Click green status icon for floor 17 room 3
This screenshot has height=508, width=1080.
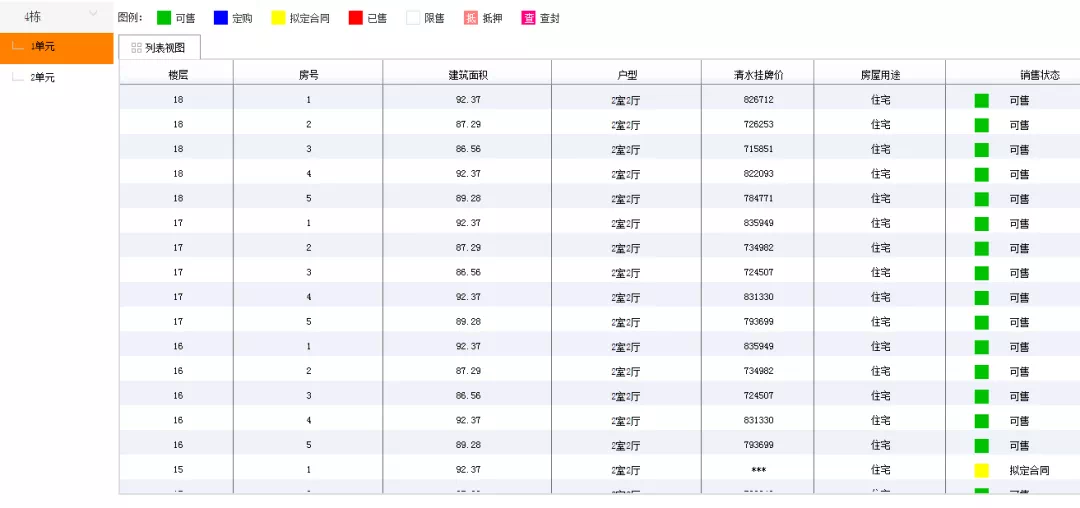click(x=982, y=273)
